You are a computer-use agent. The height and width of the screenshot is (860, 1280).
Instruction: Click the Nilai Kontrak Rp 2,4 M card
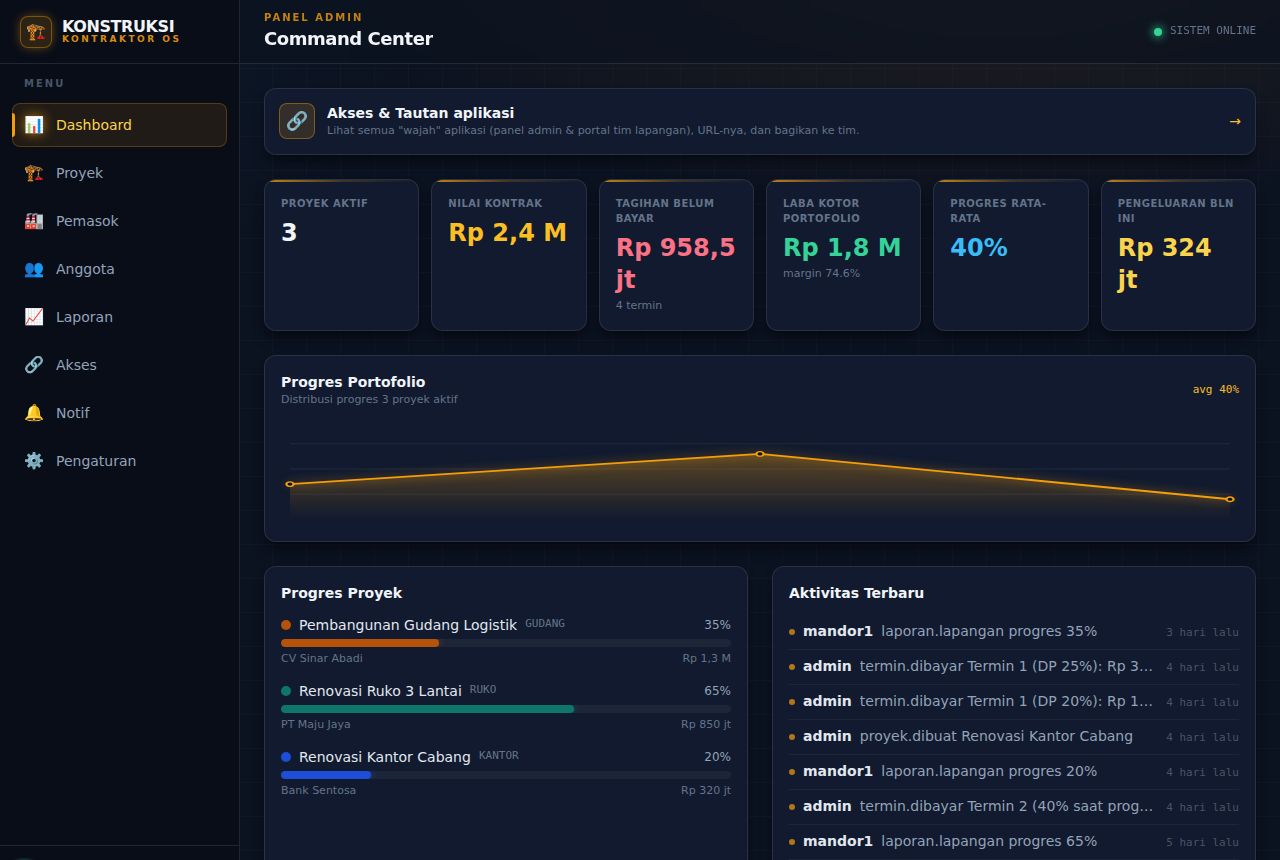508,255
